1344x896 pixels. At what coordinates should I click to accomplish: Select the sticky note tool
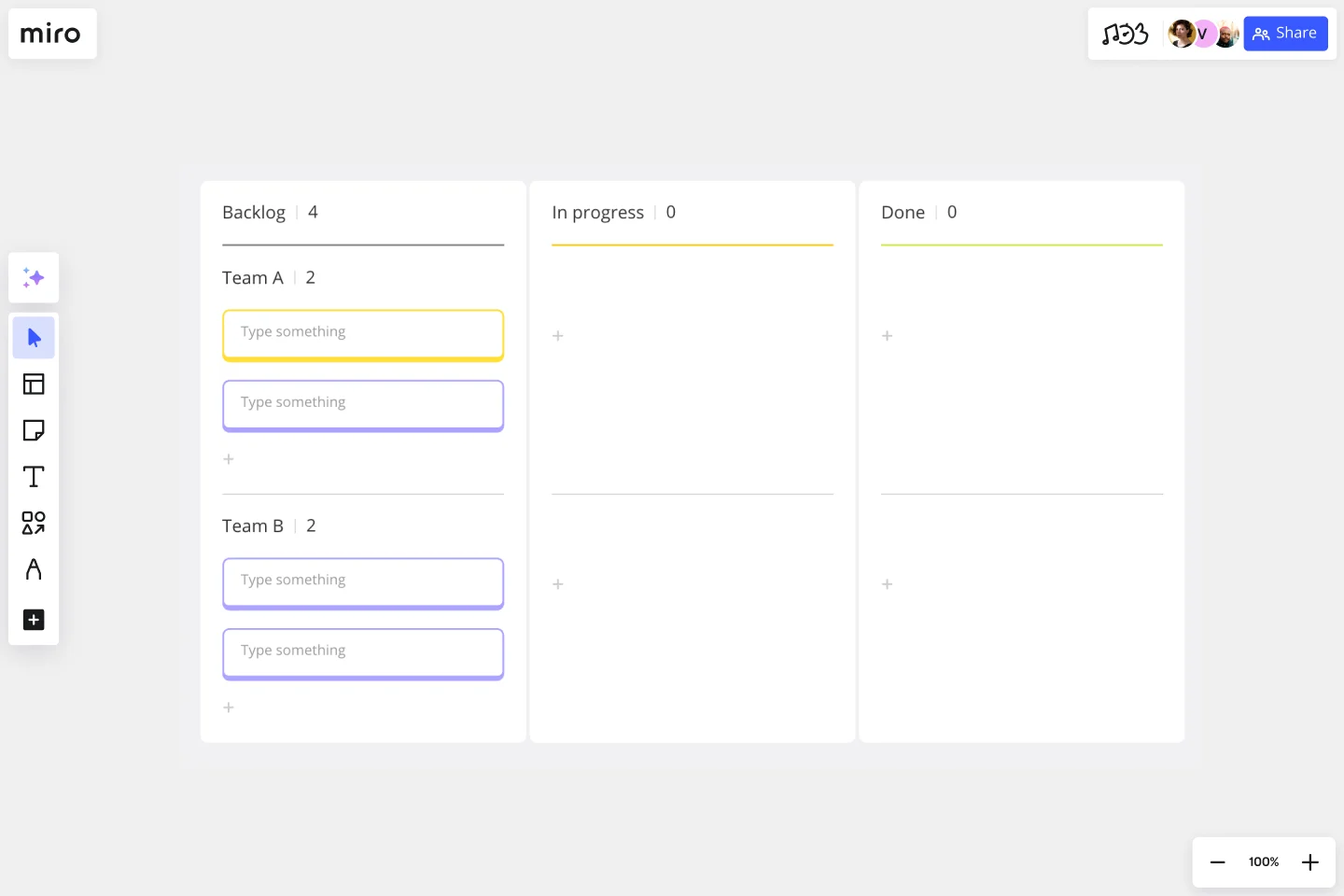coord(34,430)
